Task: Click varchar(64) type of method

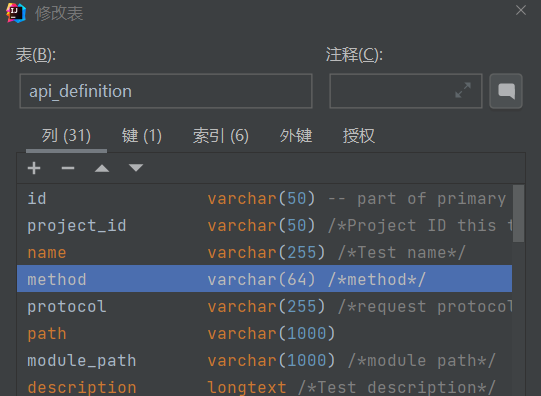Action: click(x=261, y=279)
